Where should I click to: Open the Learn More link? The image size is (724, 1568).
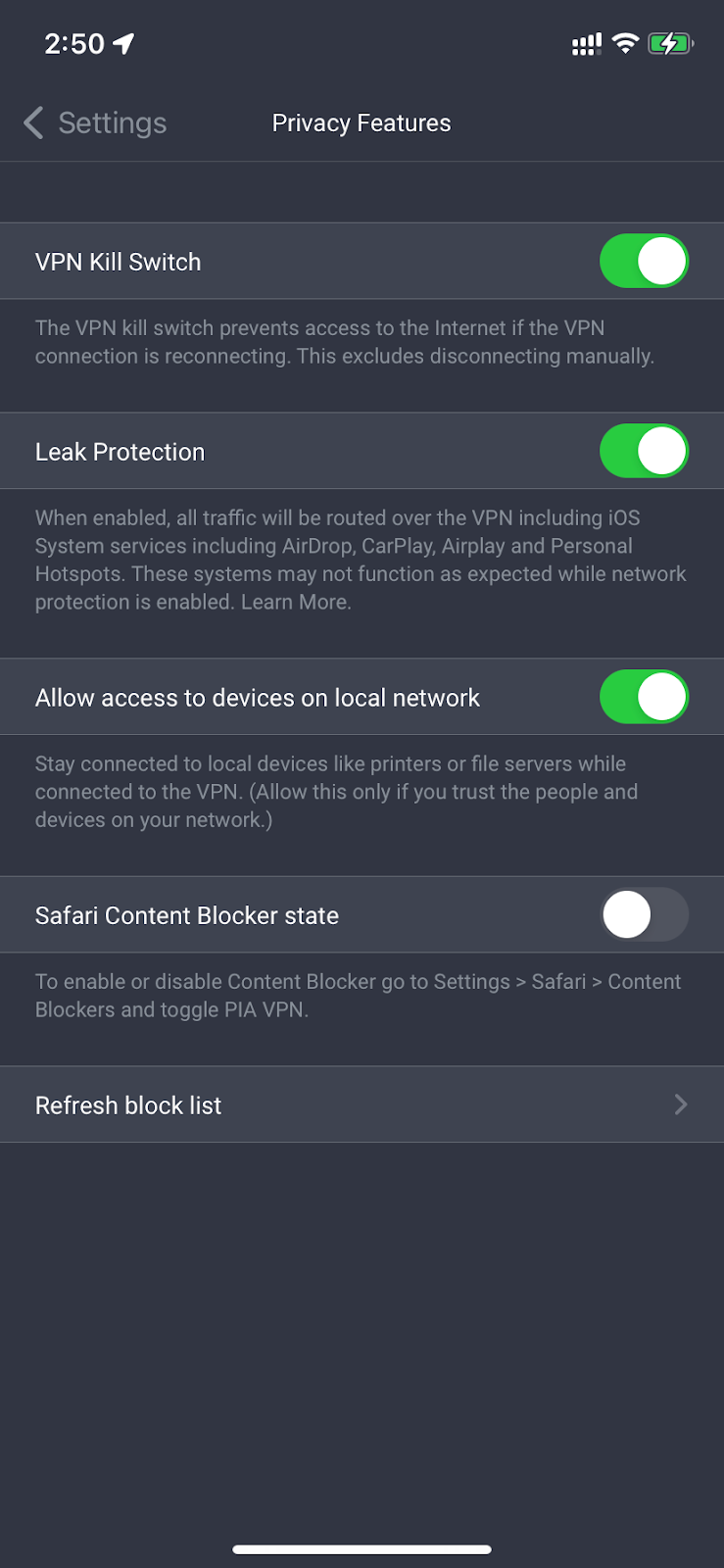tap(295, 602)
